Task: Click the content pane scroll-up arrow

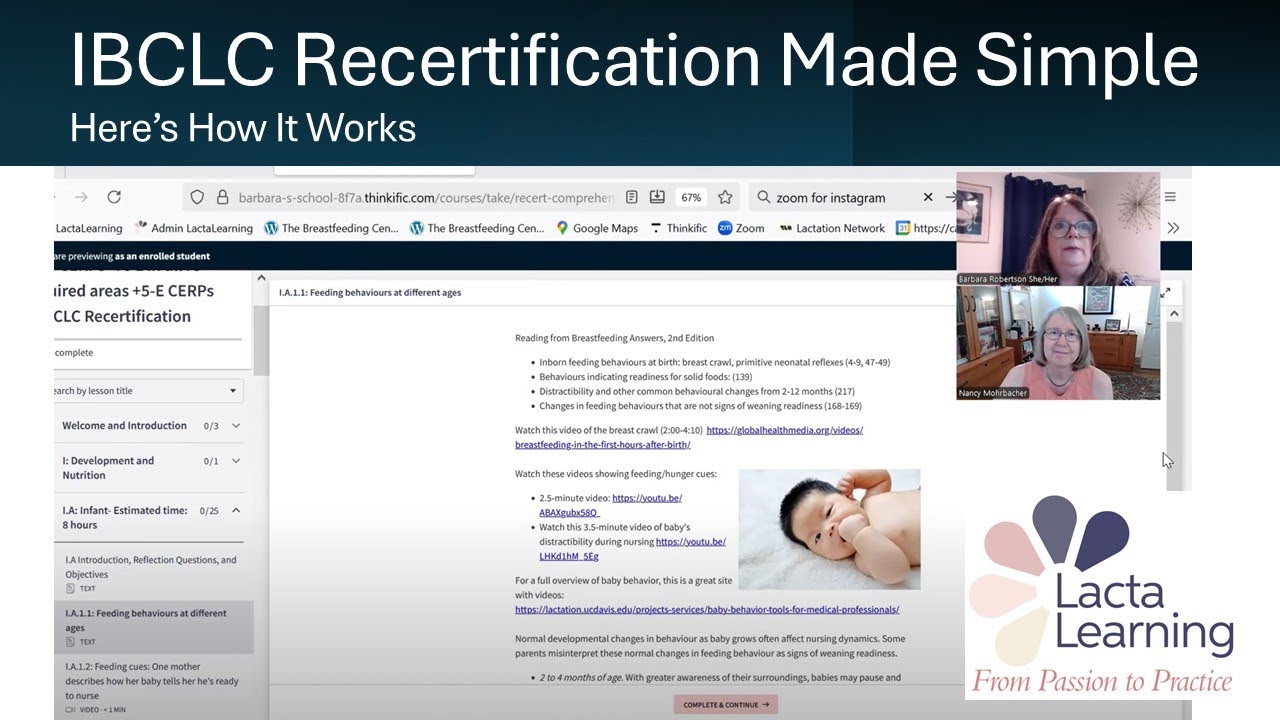Action: 1174,314
